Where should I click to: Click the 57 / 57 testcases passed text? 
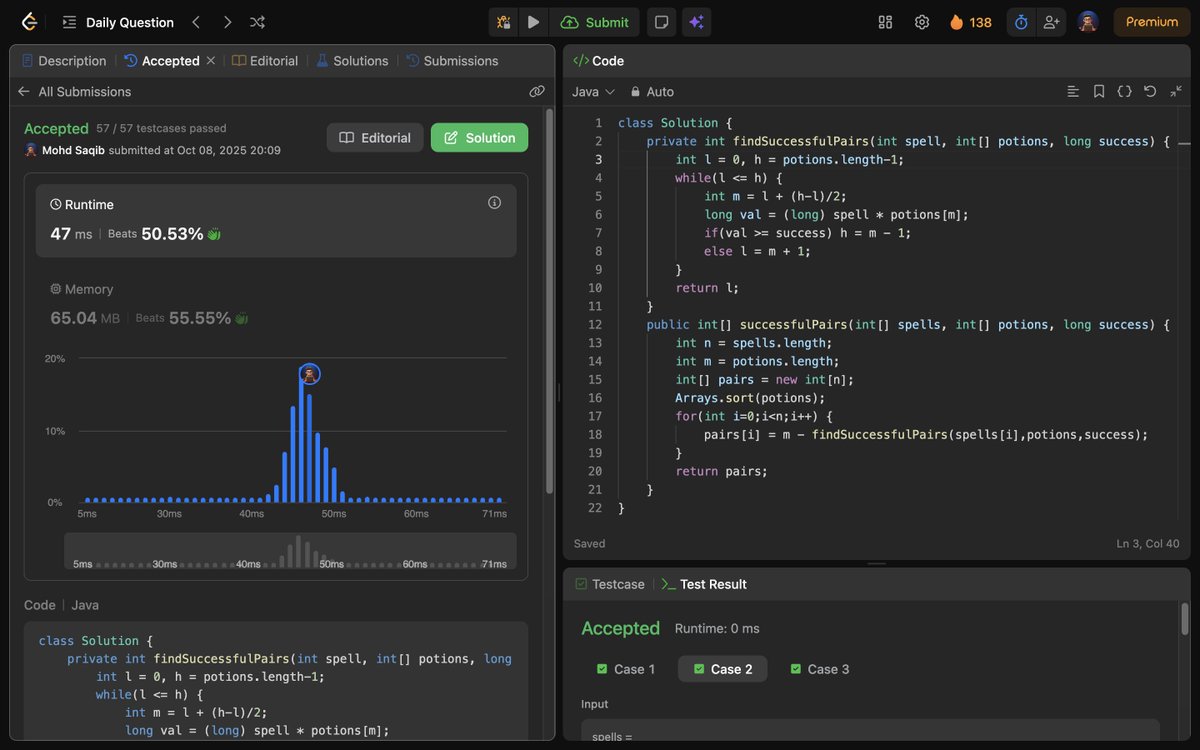[161, 128]
